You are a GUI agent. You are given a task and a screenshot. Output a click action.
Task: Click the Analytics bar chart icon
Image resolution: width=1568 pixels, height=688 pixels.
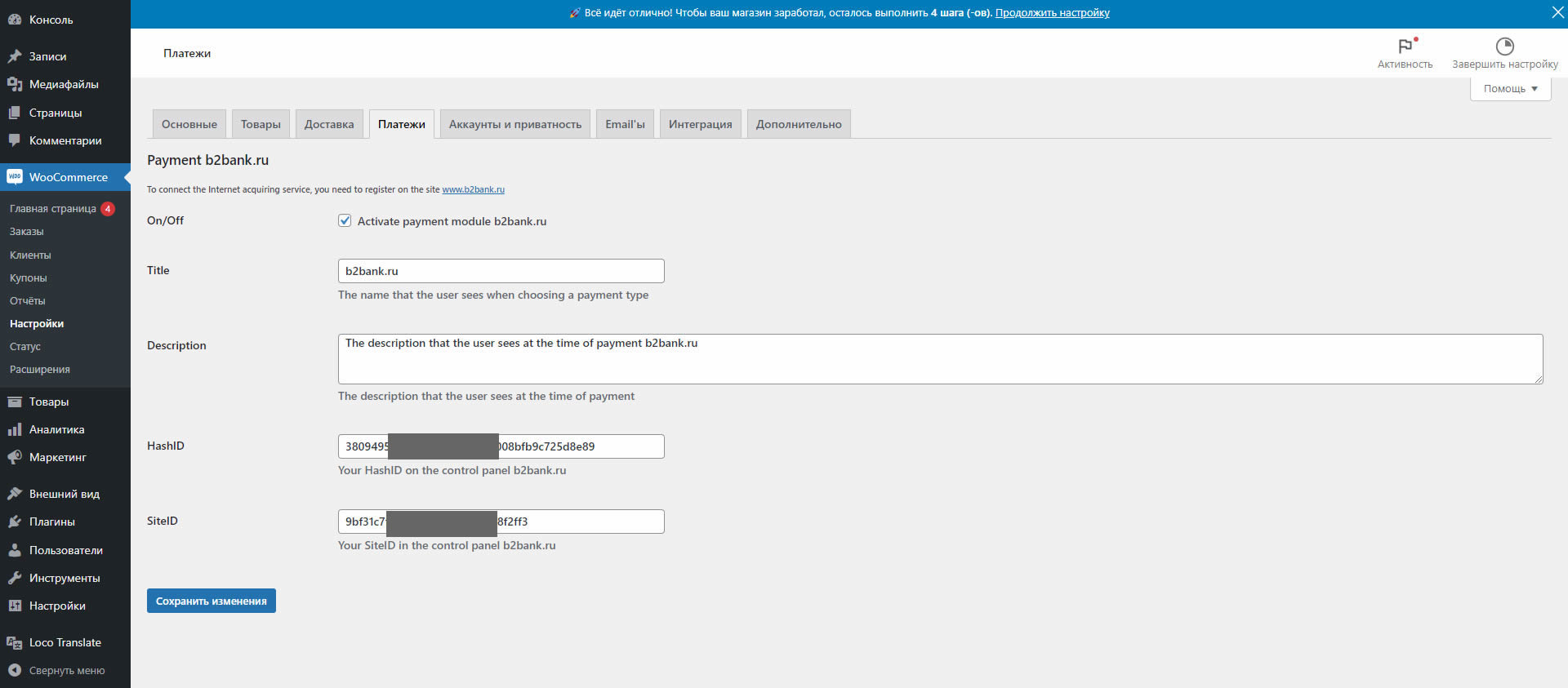15,430
